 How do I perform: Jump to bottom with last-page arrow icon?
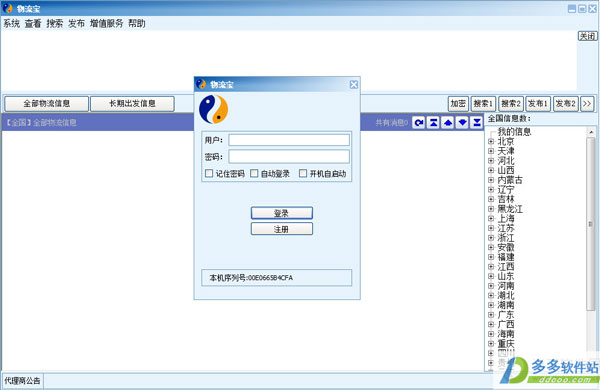pos(477,122)
